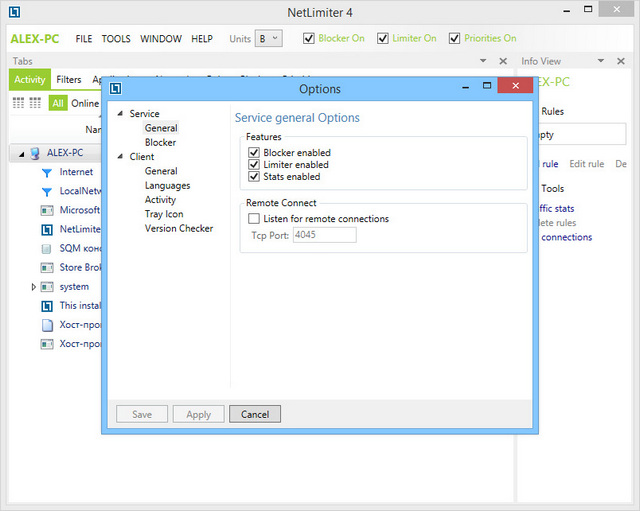The width and height of the screenshot is (640, 511).
Task: Click the first grid view icon
Action: point(18,103)
